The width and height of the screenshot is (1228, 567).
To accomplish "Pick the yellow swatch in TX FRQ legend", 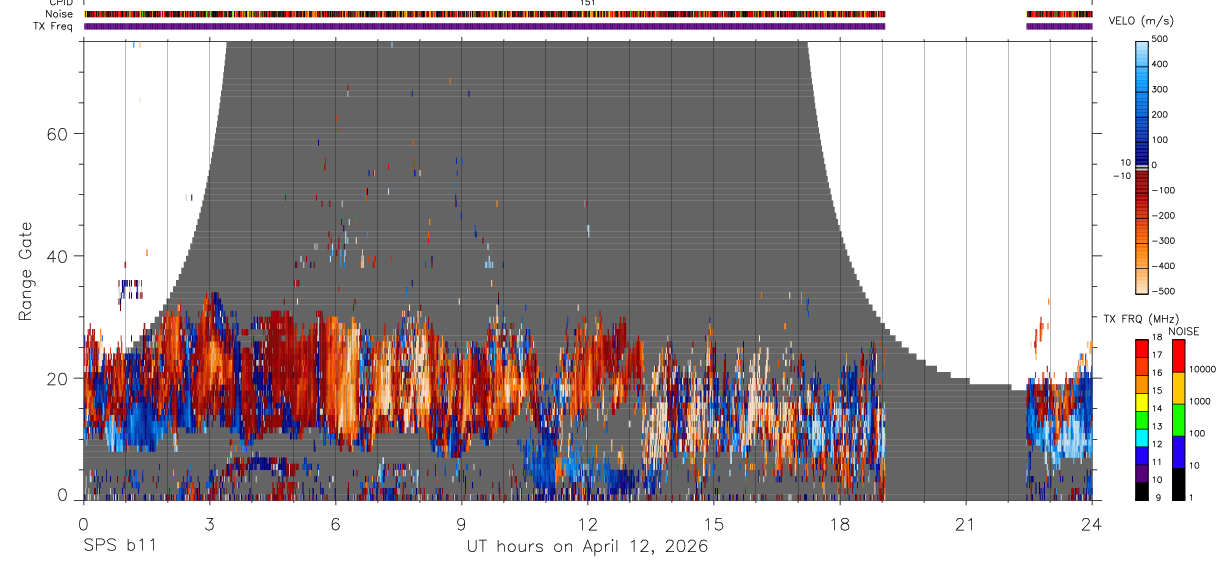I will point(1142,402).
